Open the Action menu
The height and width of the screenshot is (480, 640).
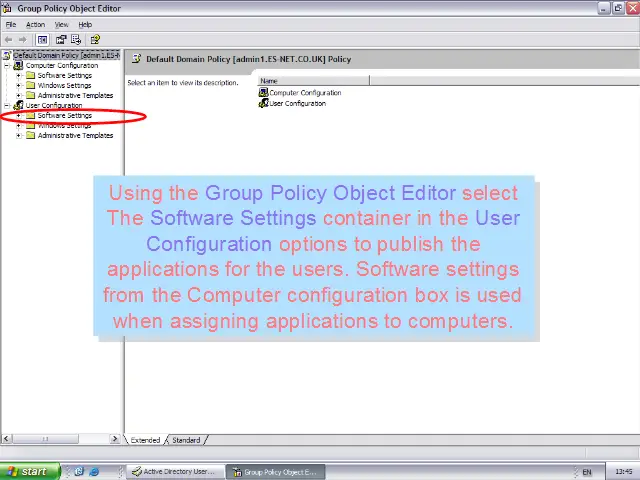pos(35,24)
